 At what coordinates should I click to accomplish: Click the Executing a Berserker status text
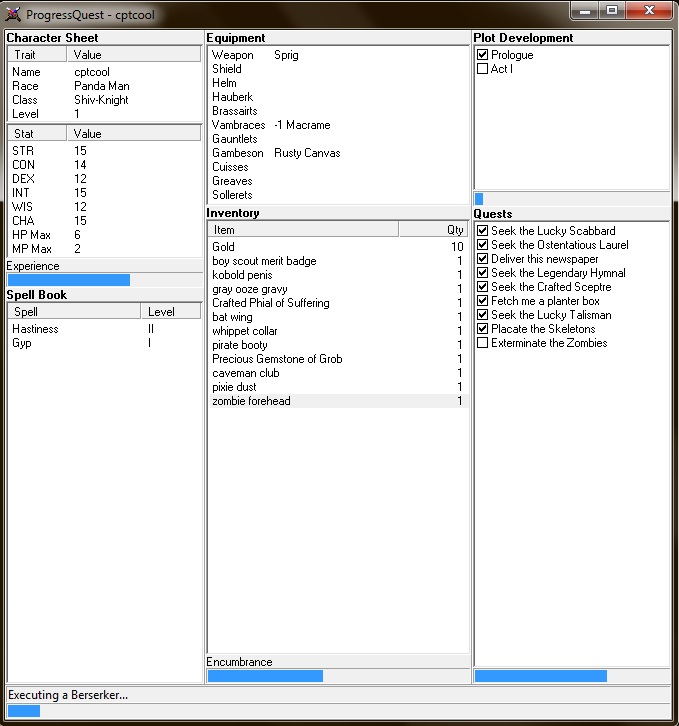pyautogui.click(x=68, y=695)
